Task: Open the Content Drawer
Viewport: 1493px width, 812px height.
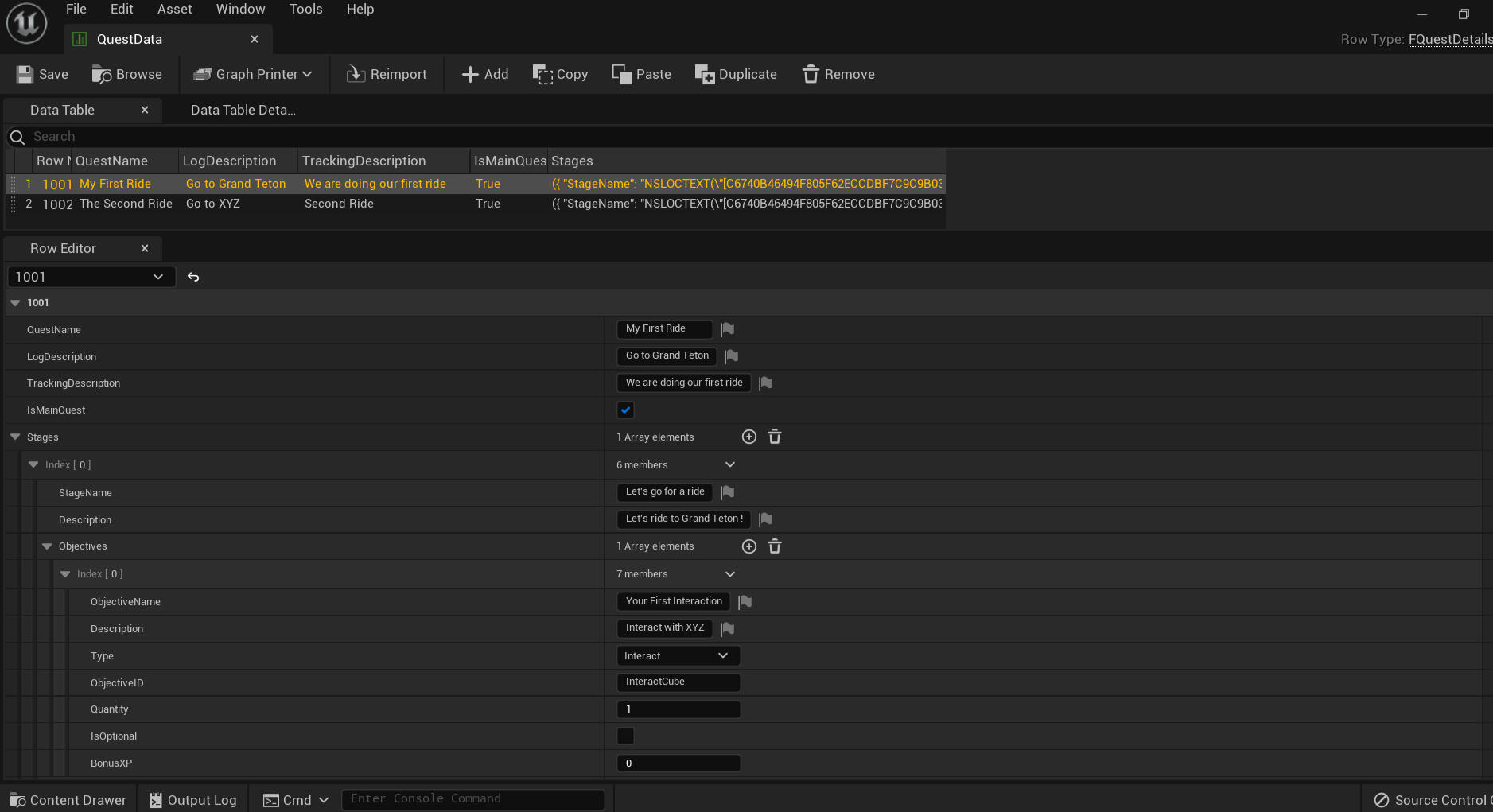Action: coord(68,800)
